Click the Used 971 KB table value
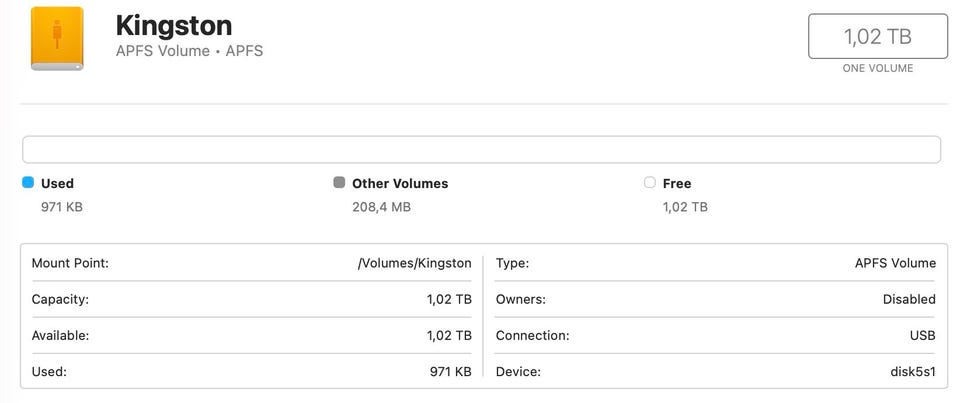This screenshot has height=403, width=960. coord(450,371)
